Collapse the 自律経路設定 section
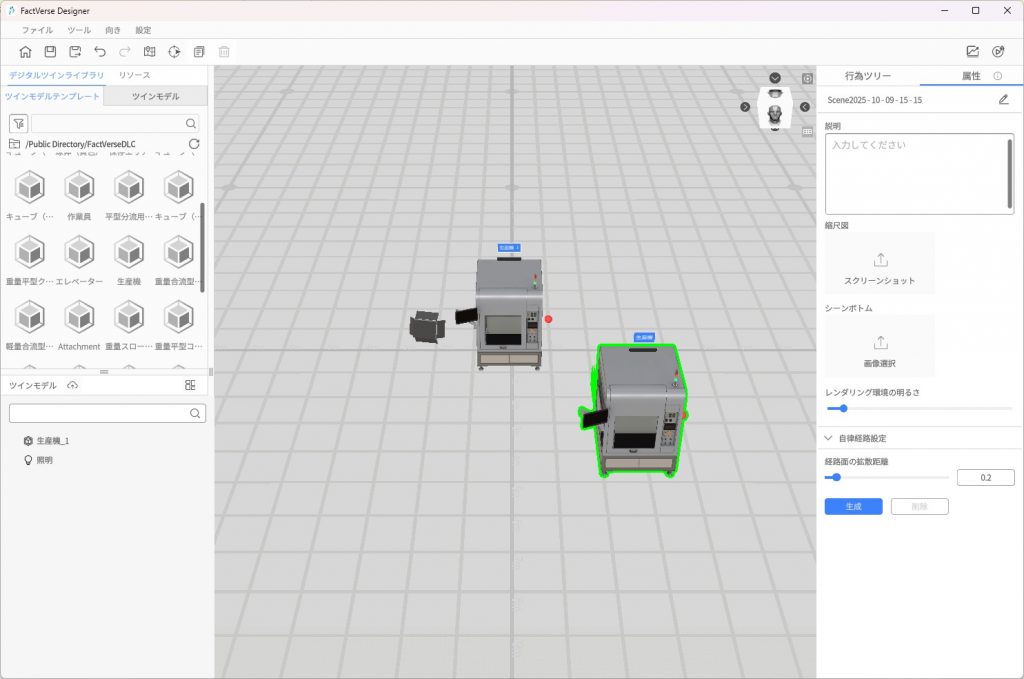The width and height of the screenshot is (1024, 679). pos(828,438)
